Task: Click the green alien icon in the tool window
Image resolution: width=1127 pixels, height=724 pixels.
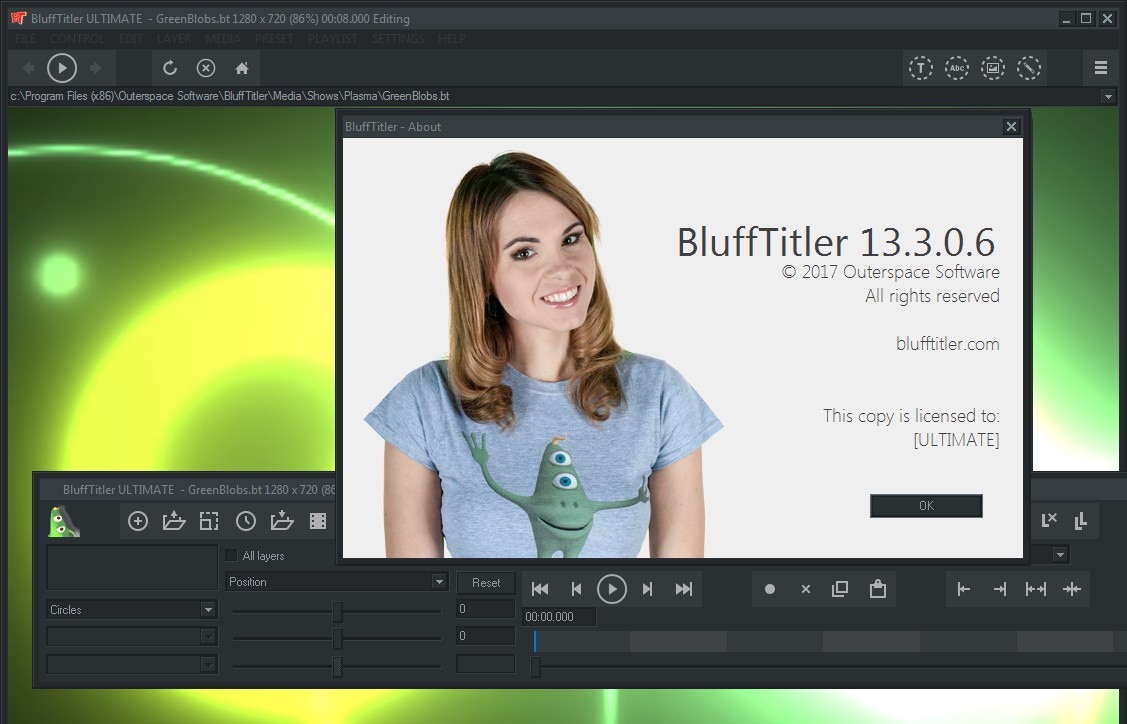Action: click(x=64, y=522)
